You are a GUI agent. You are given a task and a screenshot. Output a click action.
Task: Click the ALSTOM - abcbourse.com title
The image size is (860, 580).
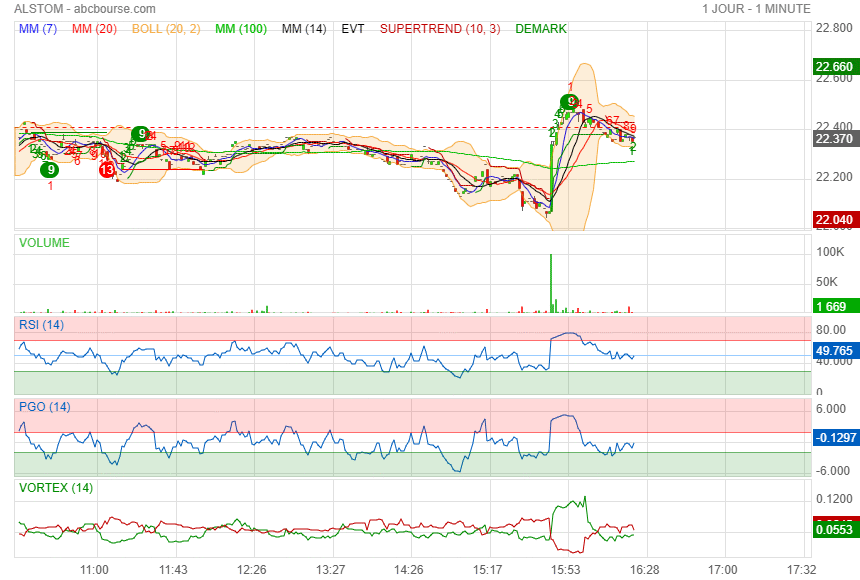tap(84, 9)
